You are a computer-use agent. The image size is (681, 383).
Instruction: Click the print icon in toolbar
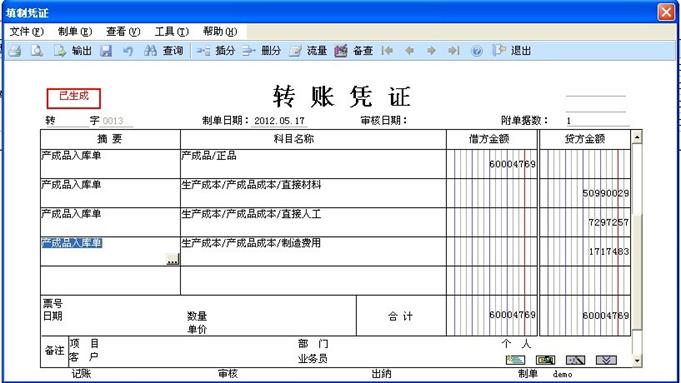point(15,51)
